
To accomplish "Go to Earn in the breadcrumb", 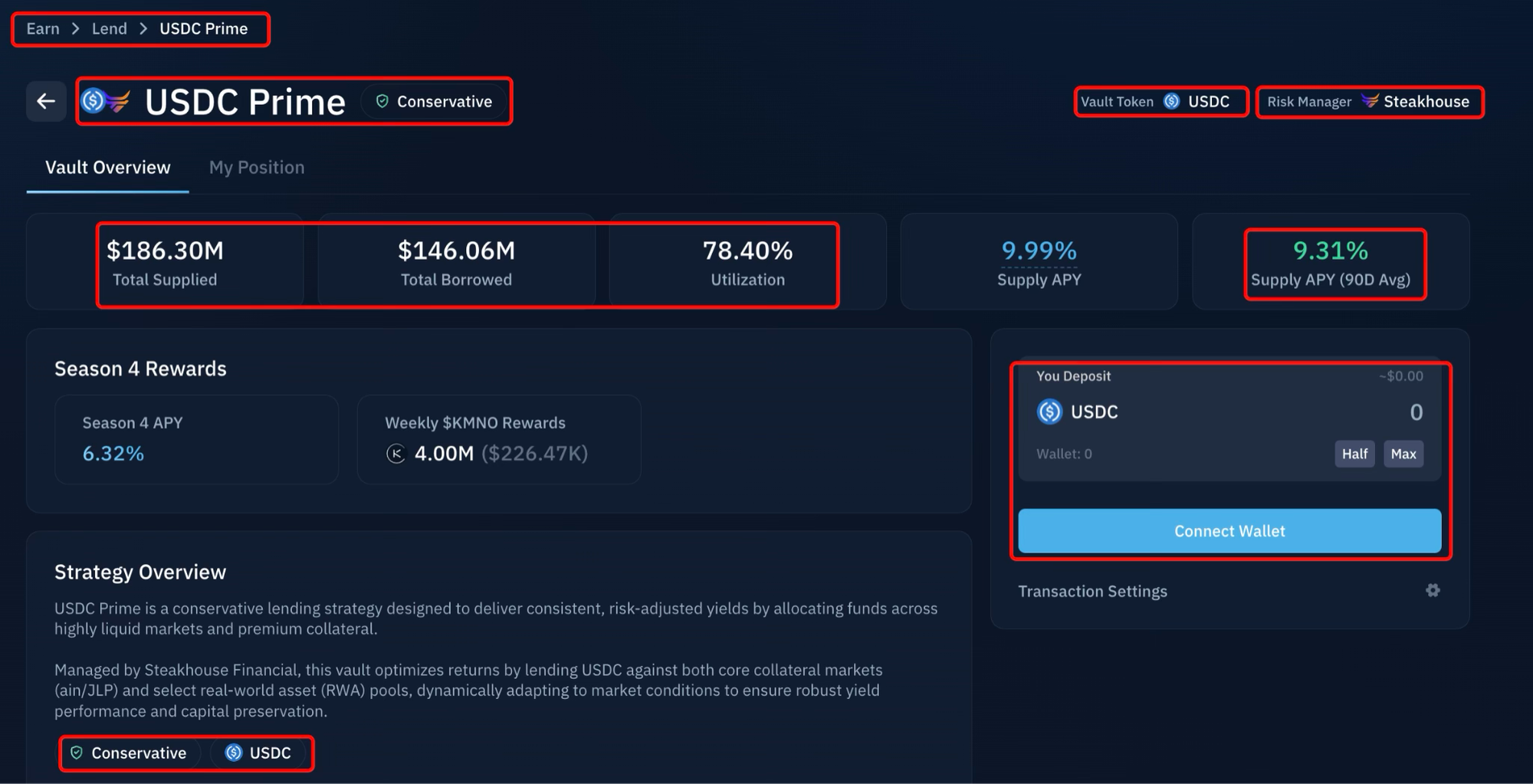I will pos(43,29).
